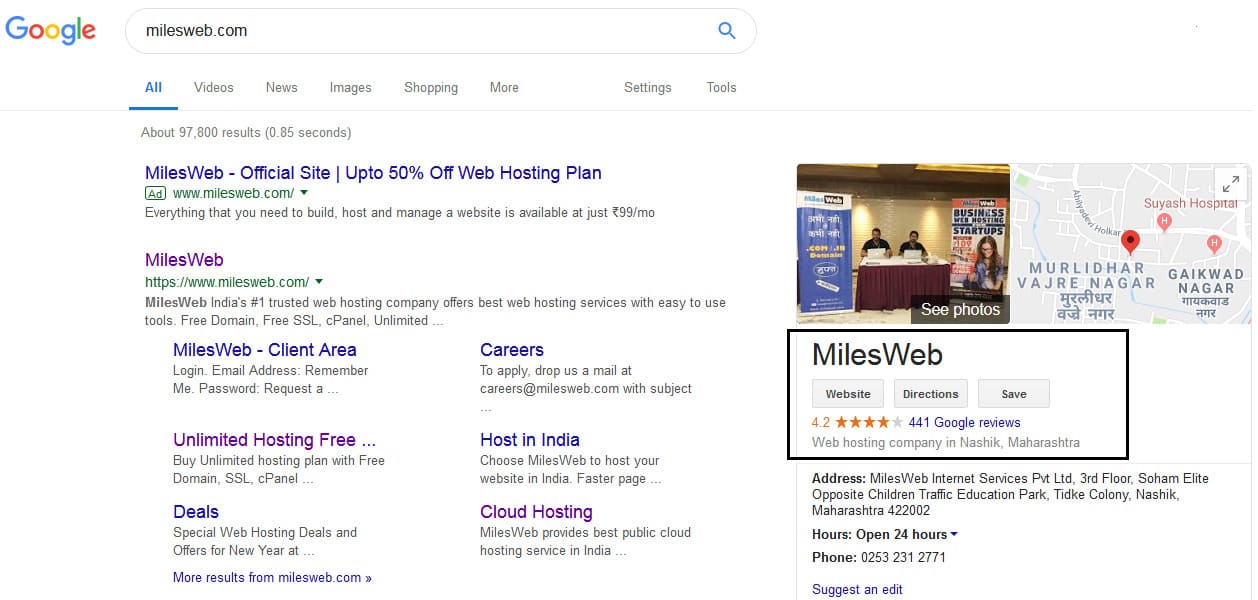Open the dropdown arrow next to https://www.milesweb.com/
The image size is (1258, 600).
coord(319,282)
